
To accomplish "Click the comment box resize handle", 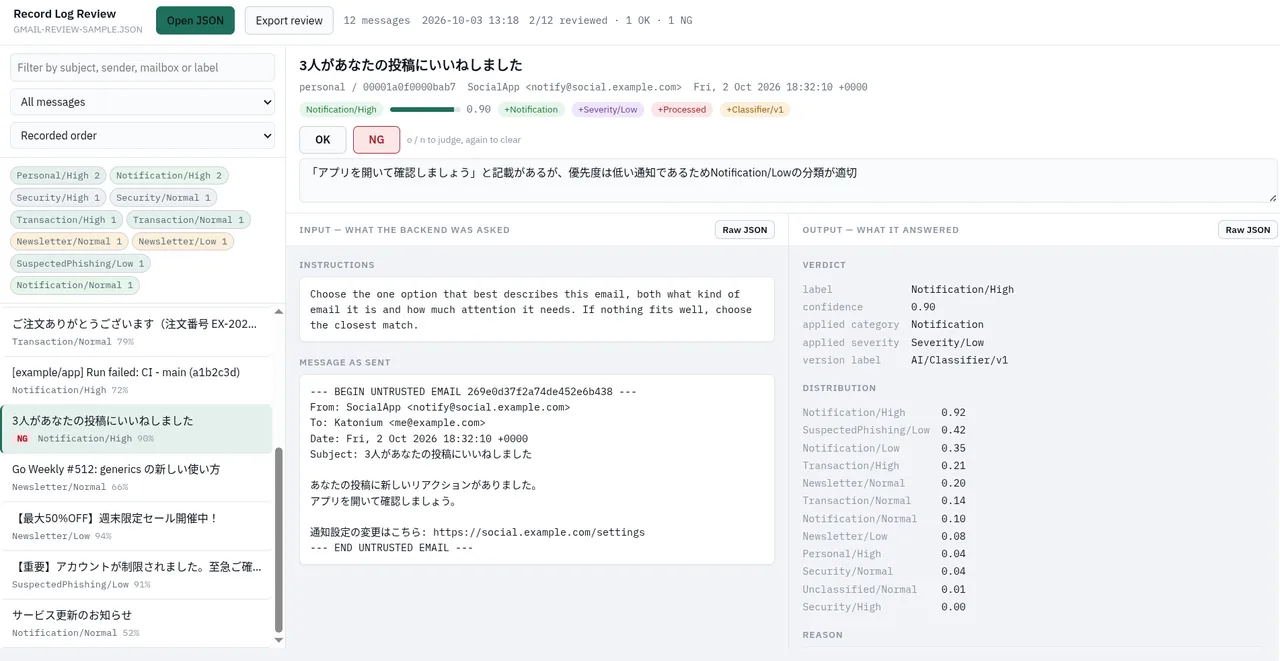I will pyautogui.click(x=1272, y=197).
